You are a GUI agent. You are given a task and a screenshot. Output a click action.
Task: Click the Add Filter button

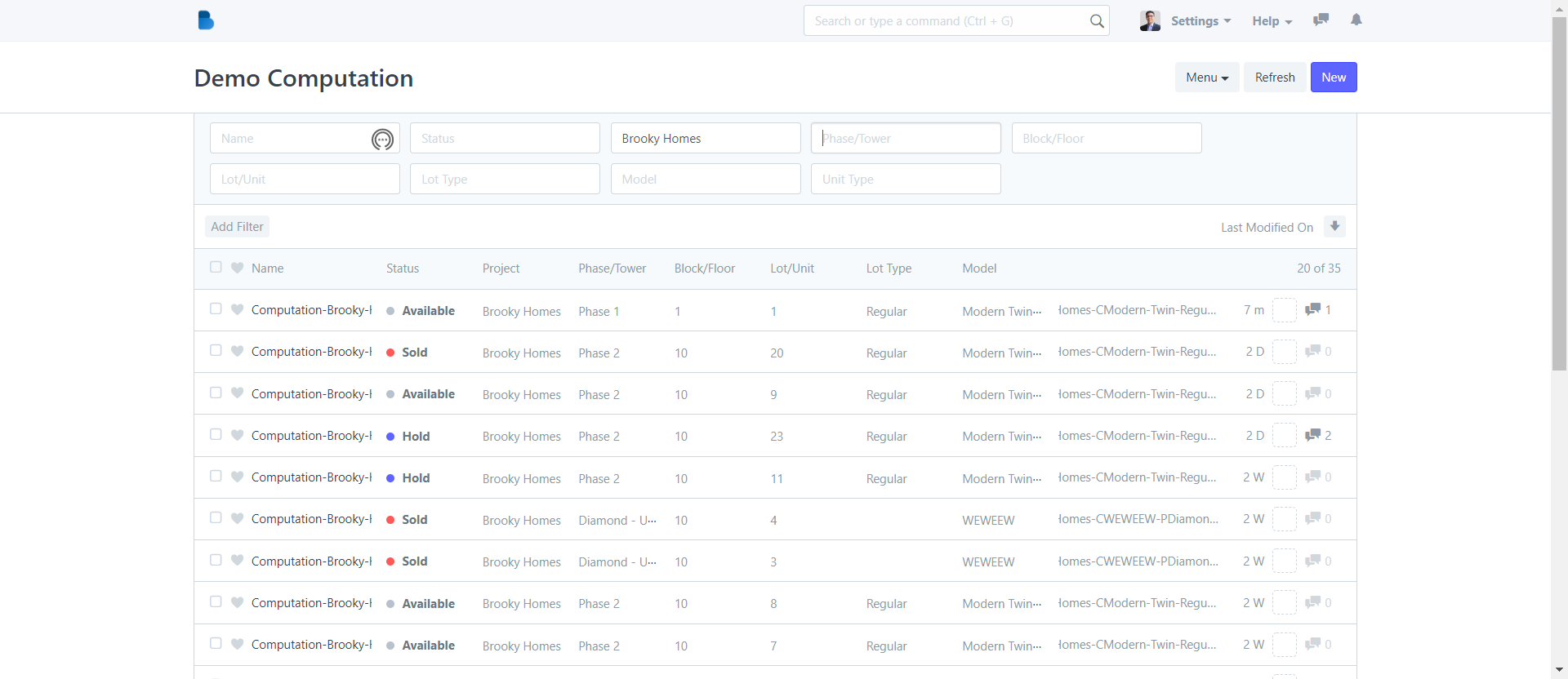(x=237, y=227)
